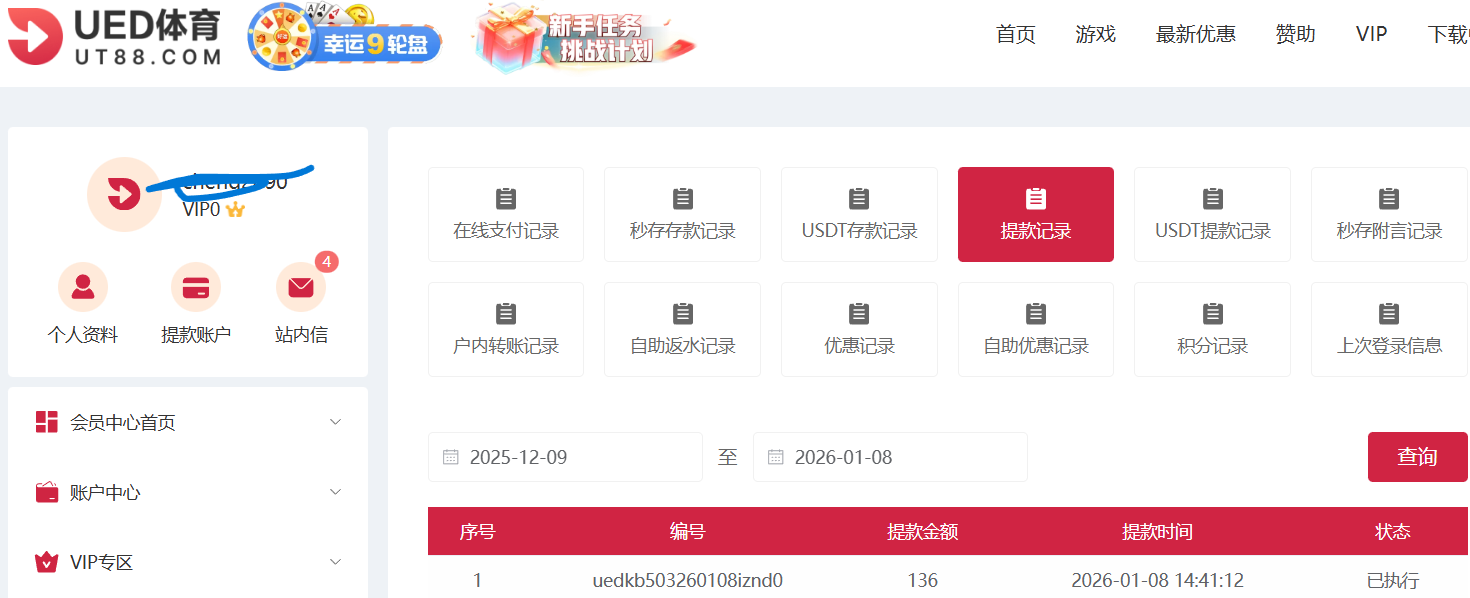Screen dimensions: 1470x598
Task: Open 站内信 mail icon with badge
Action: (301, 288)
